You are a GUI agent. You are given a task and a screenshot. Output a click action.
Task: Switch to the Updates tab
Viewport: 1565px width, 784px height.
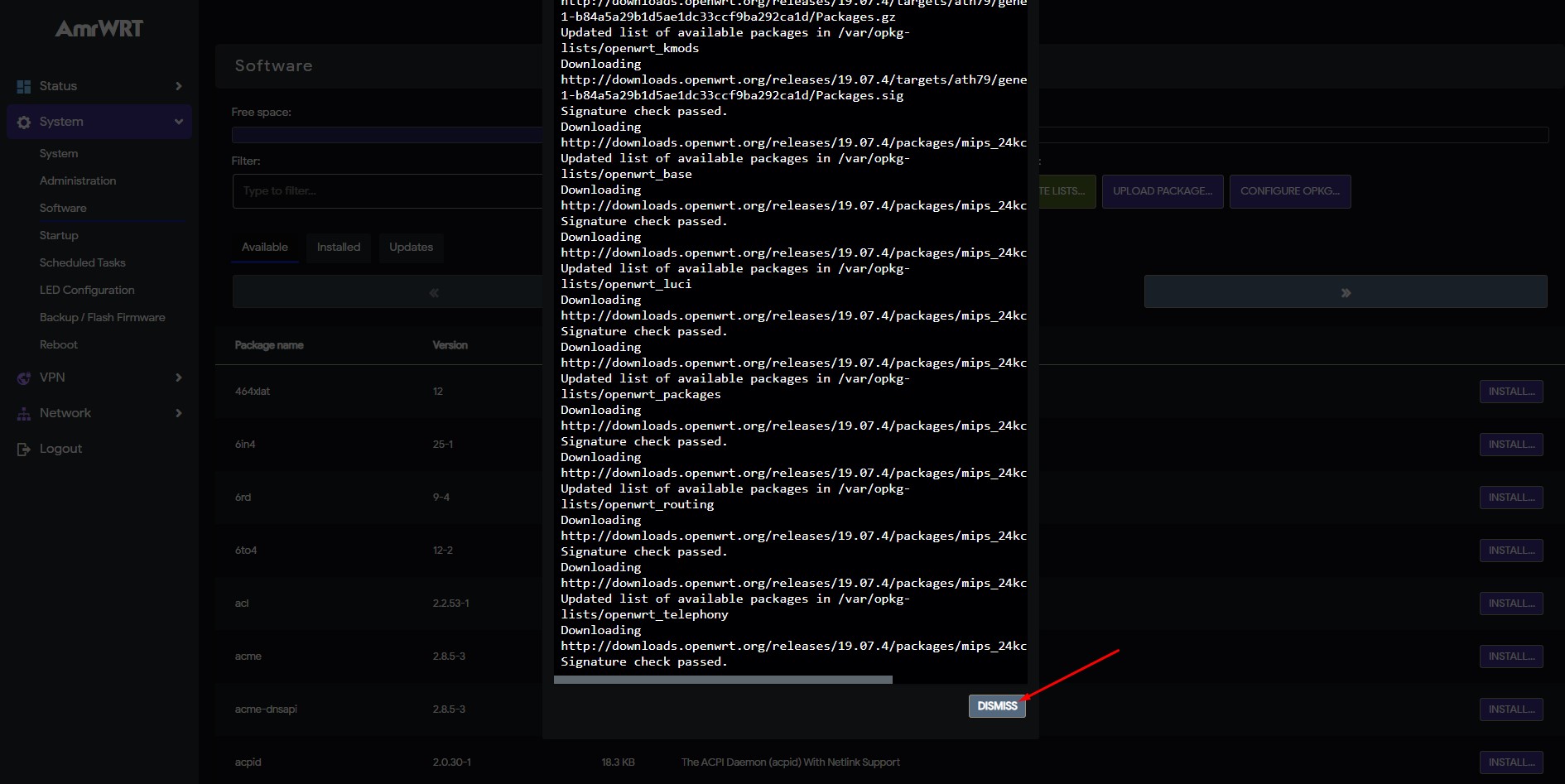coord(412,248)
